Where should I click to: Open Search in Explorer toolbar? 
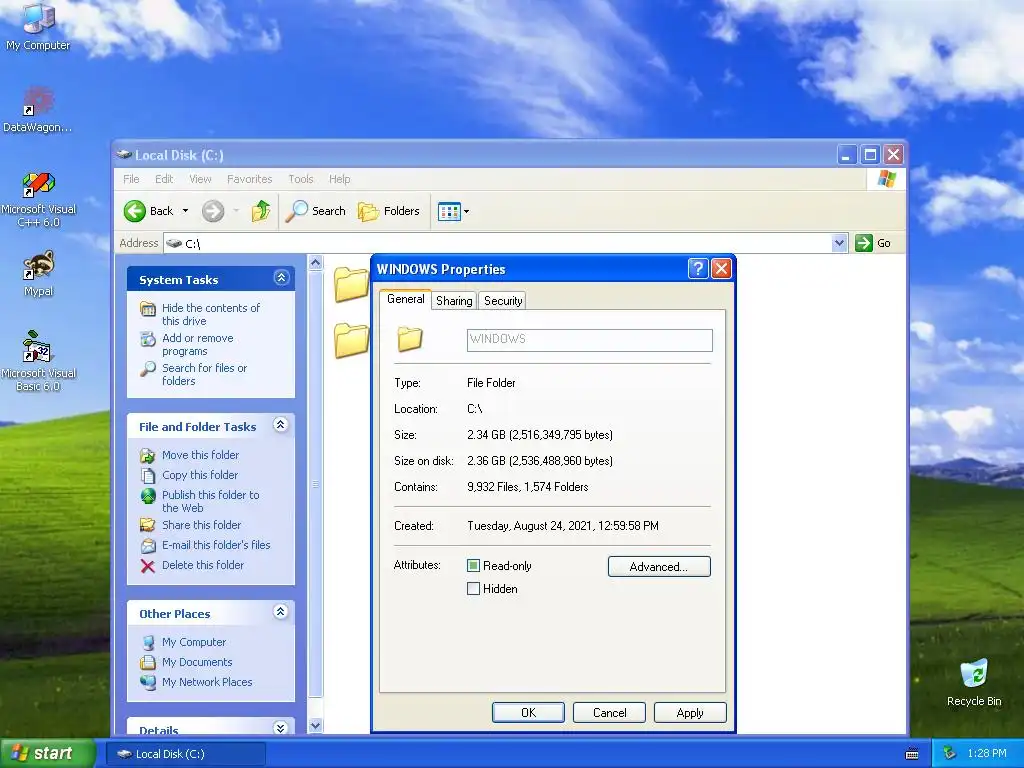click(x=315, y=211)
